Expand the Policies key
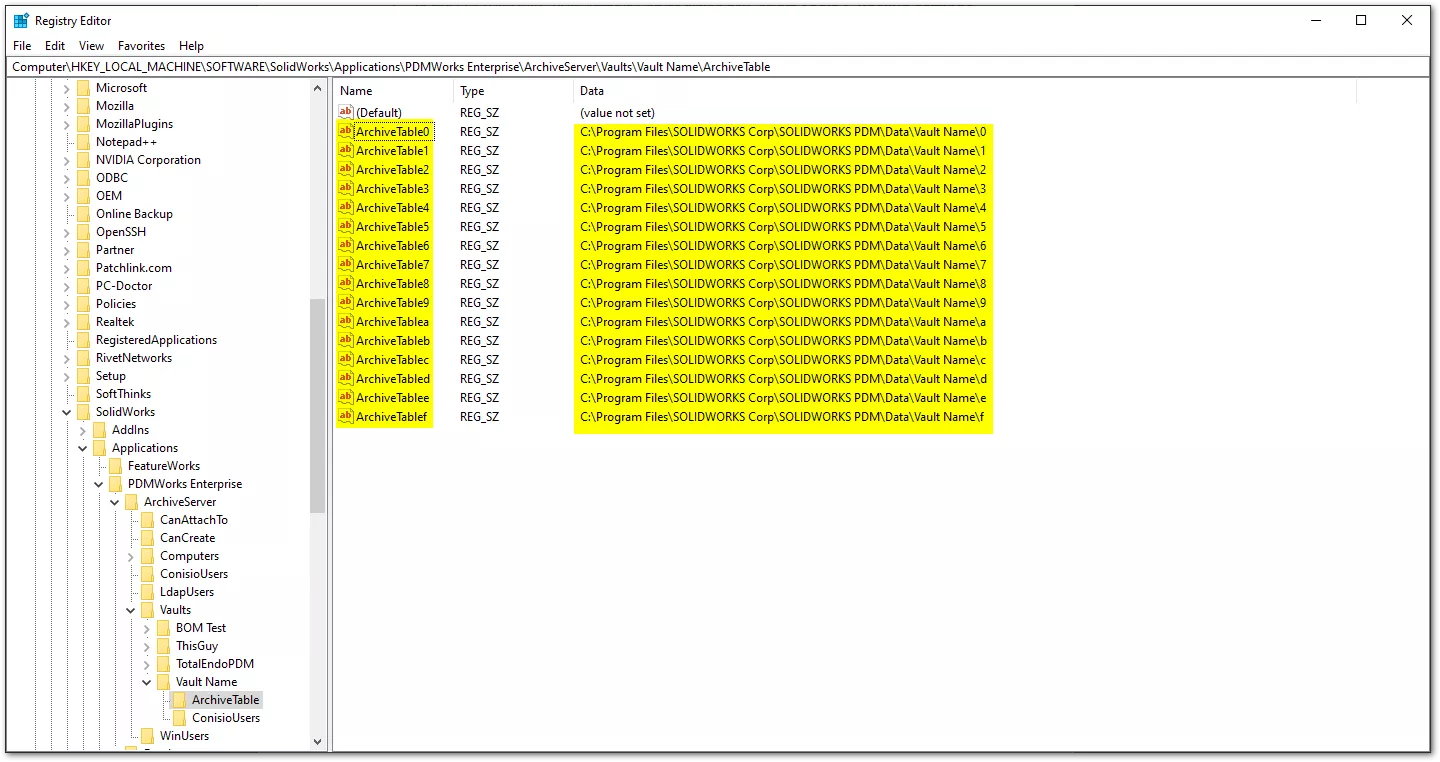The image size is (1440, 762). click(x=67, y=304)
